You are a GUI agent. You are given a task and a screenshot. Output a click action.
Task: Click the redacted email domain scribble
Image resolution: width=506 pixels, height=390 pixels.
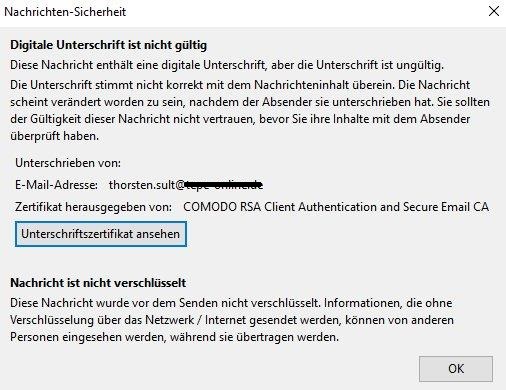coord(224,185)
